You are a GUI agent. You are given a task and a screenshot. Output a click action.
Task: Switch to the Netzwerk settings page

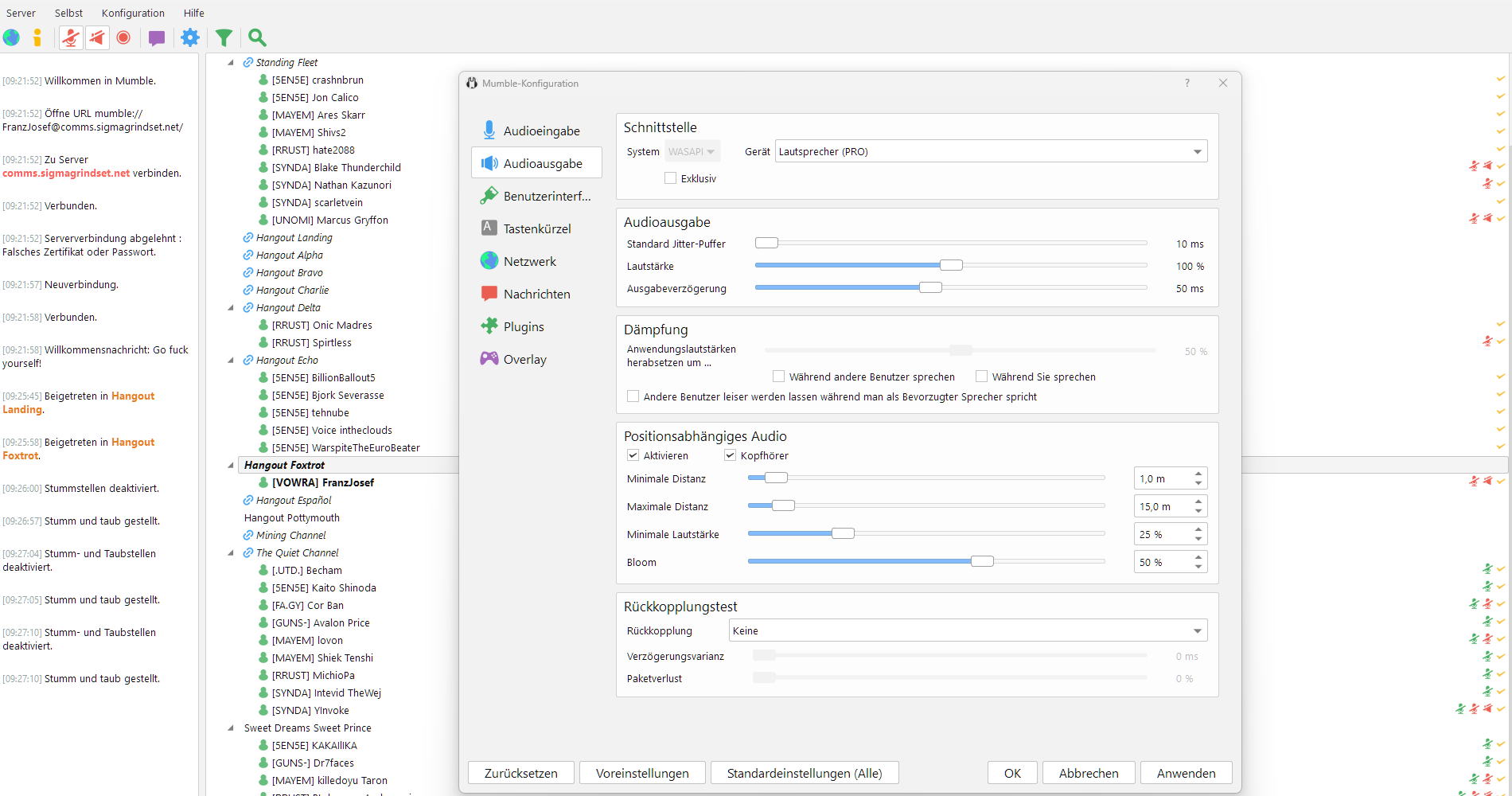tap(536, 261)
